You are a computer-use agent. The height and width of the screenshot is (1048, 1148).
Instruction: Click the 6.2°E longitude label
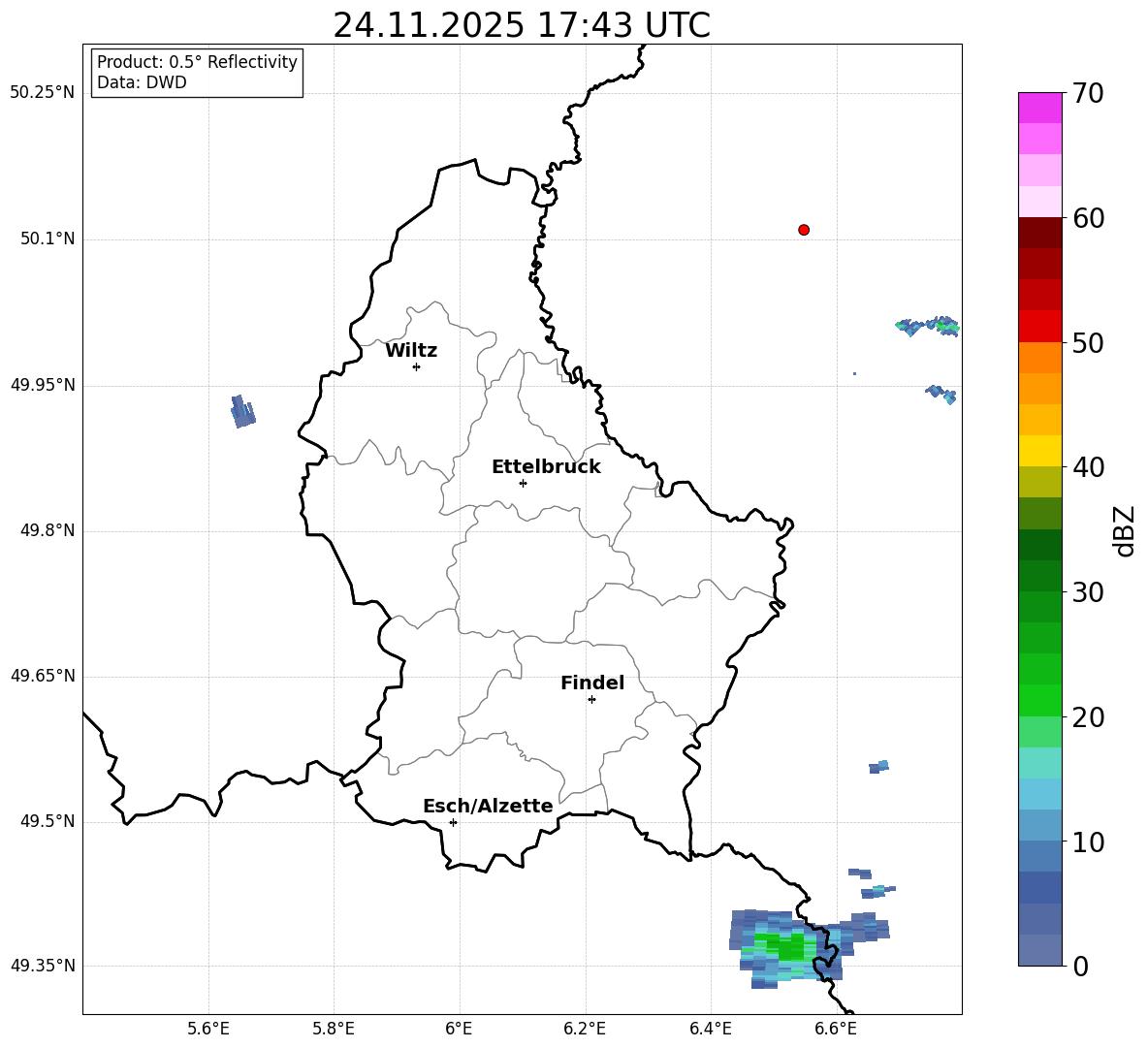click(585, 1029)
